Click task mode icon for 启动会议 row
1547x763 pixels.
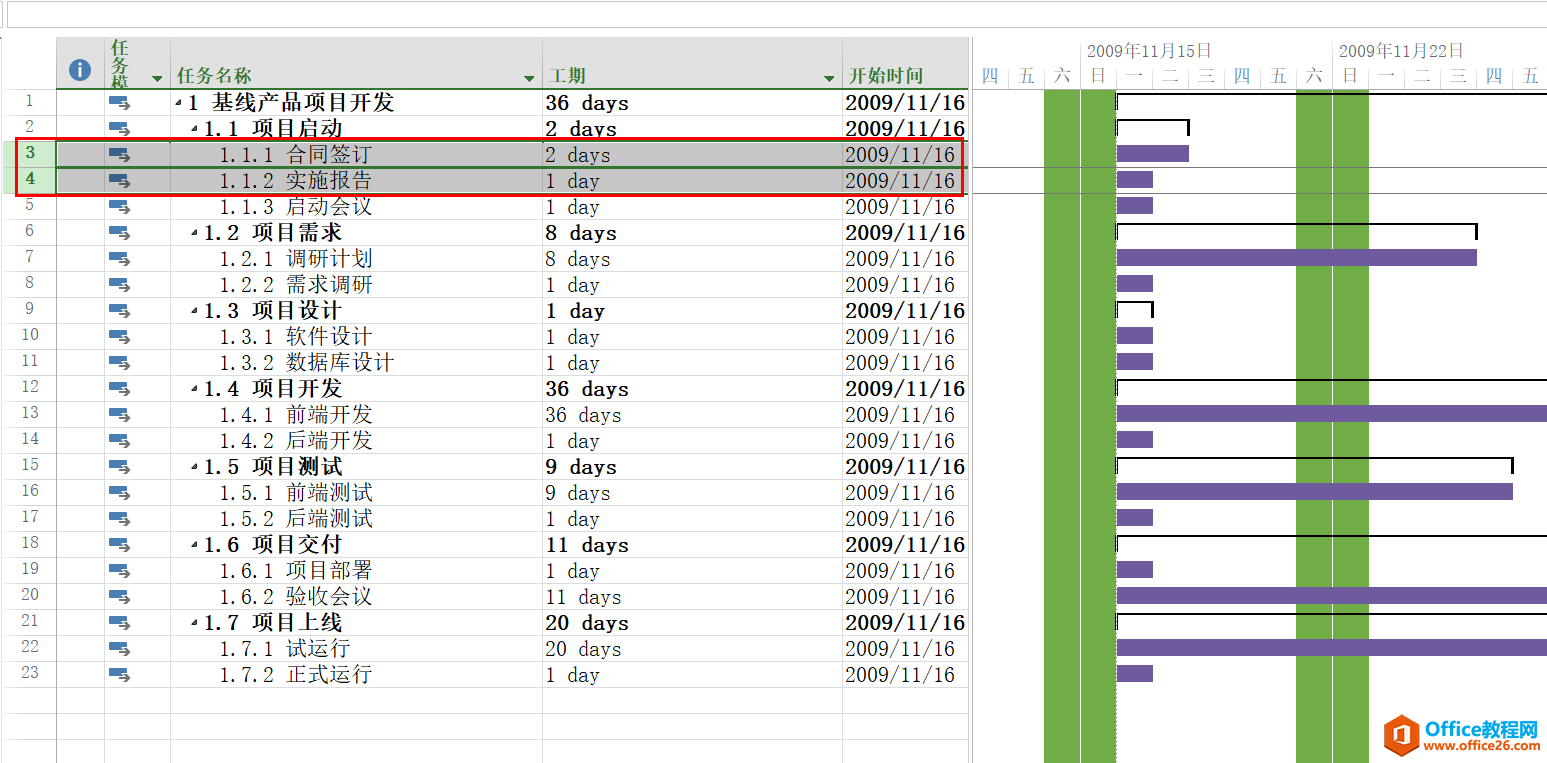120,206
